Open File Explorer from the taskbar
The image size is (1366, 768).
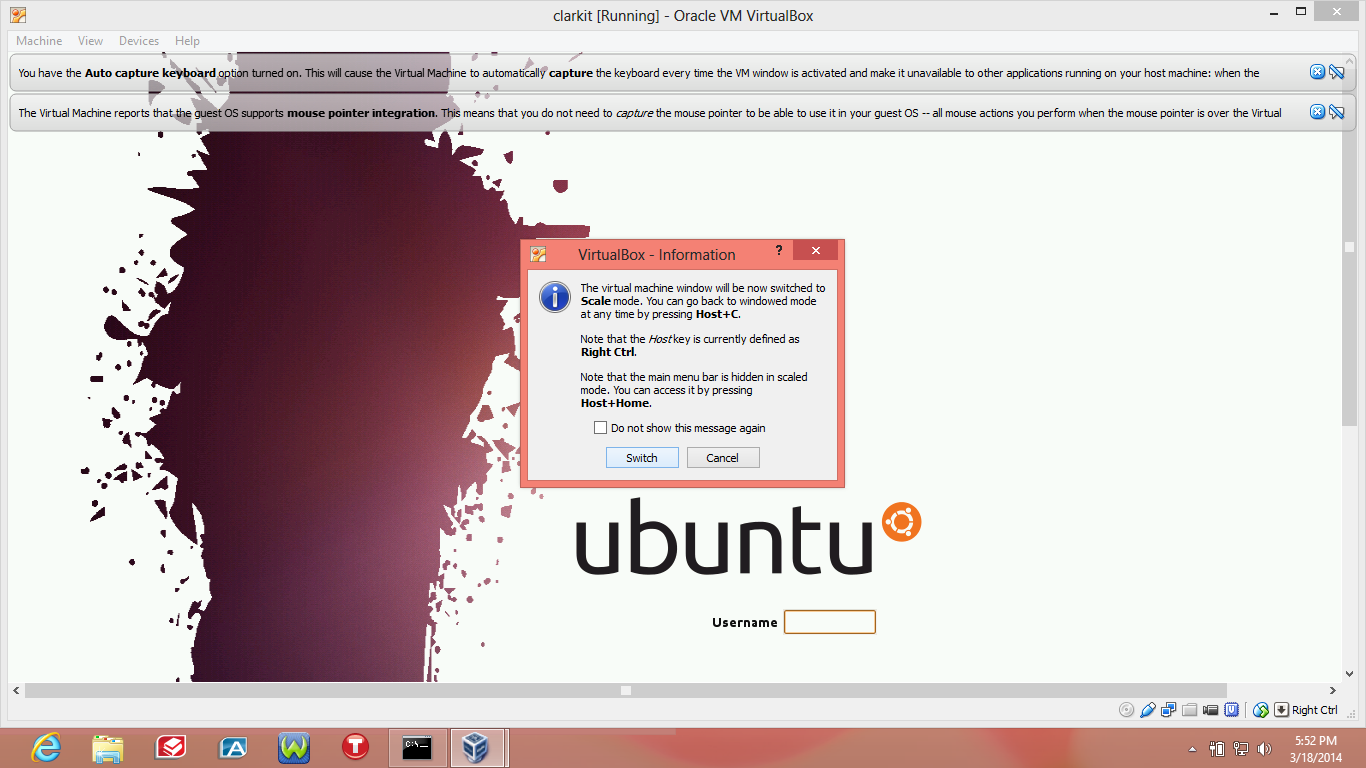(108, 747)
